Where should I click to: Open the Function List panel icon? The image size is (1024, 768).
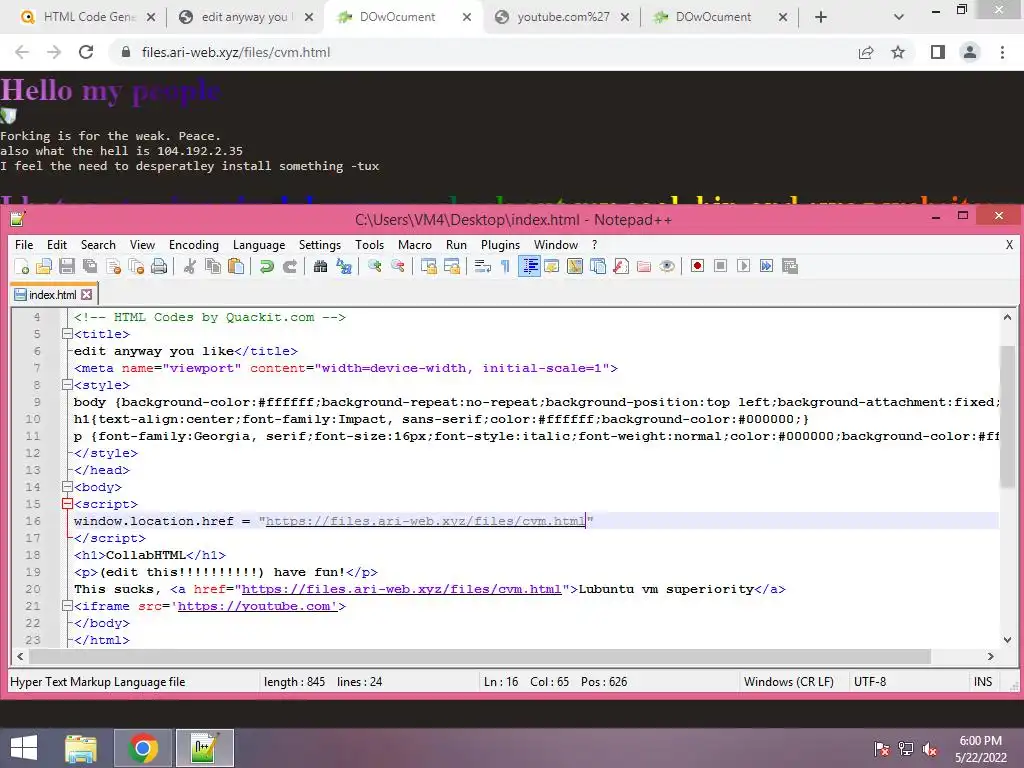[621, 266]
